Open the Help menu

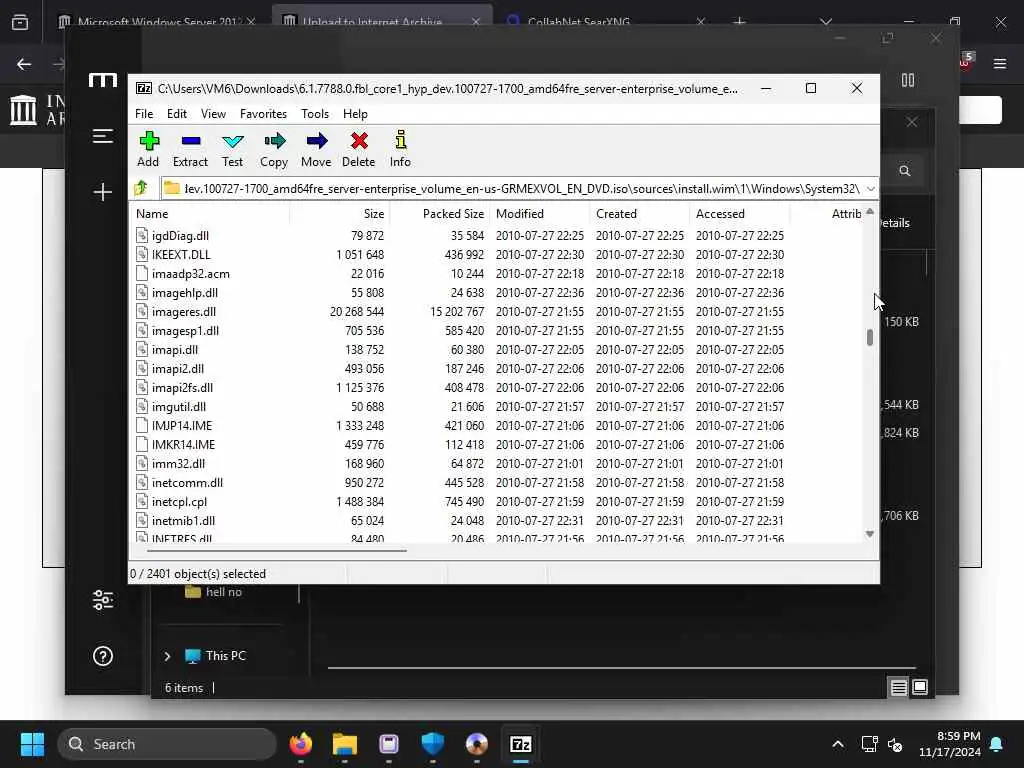click(x=355, y=114)
